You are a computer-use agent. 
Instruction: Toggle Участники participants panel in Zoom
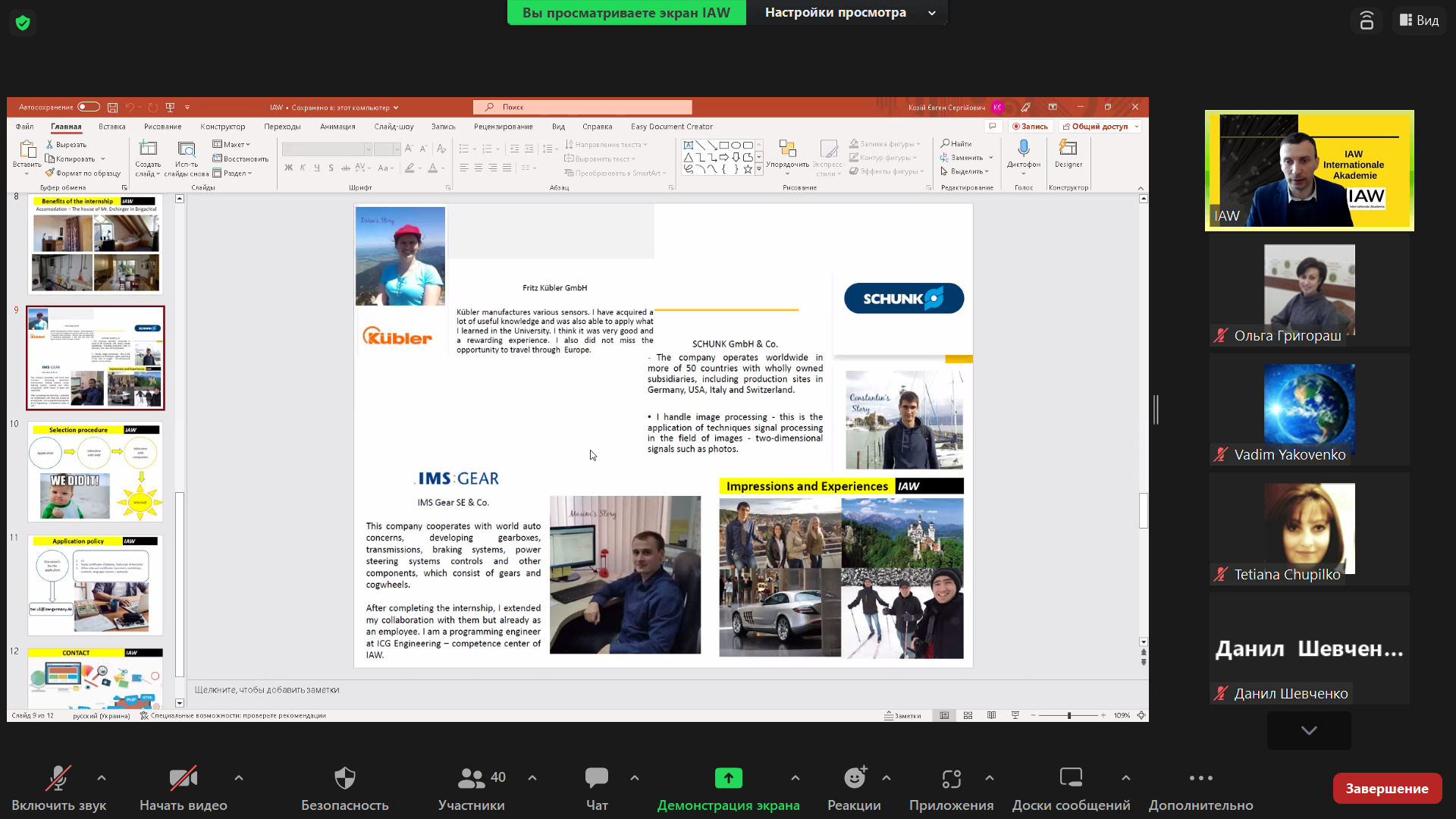click(471, 789)
